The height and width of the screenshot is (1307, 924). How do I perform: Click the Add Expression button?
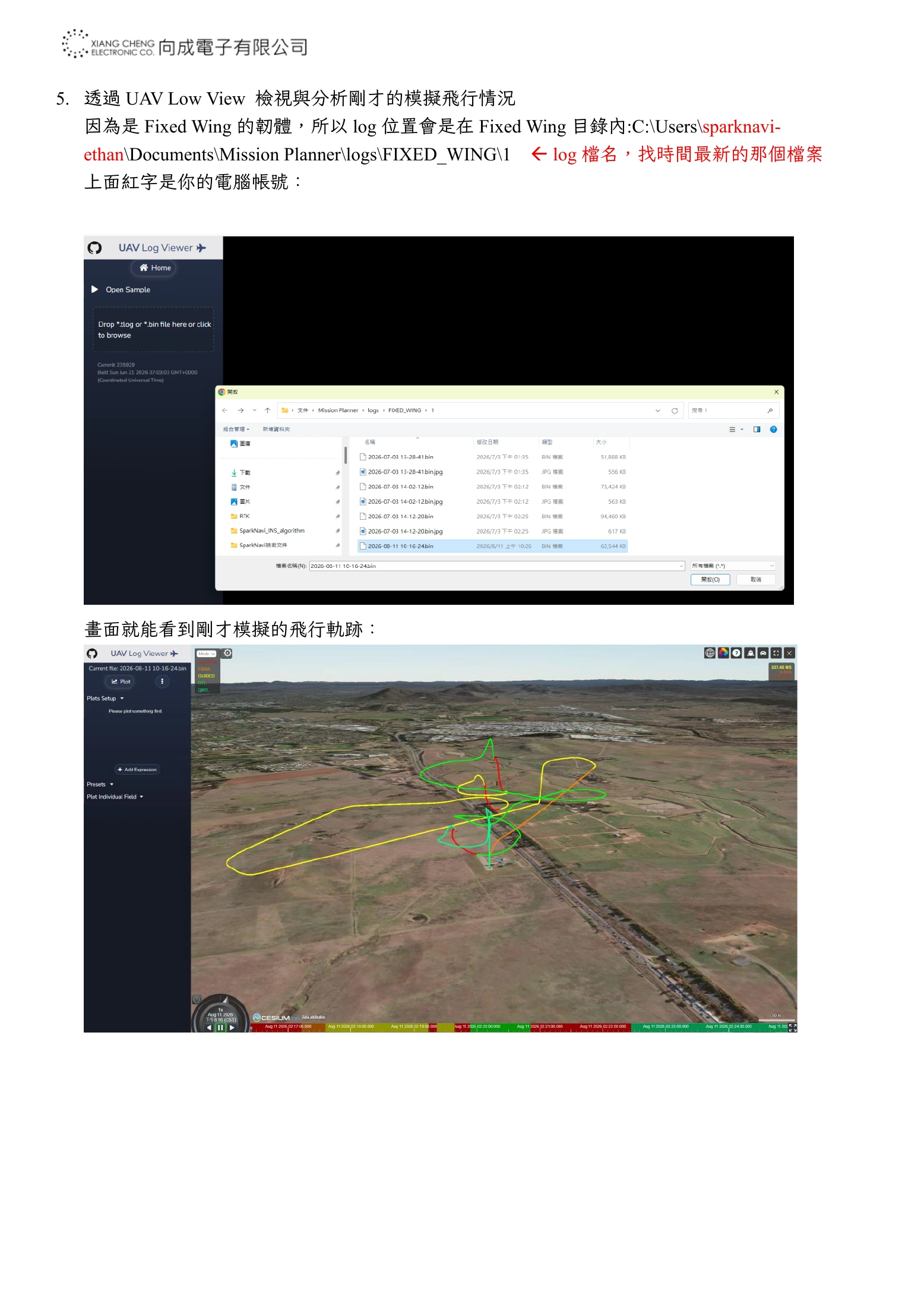137,769
